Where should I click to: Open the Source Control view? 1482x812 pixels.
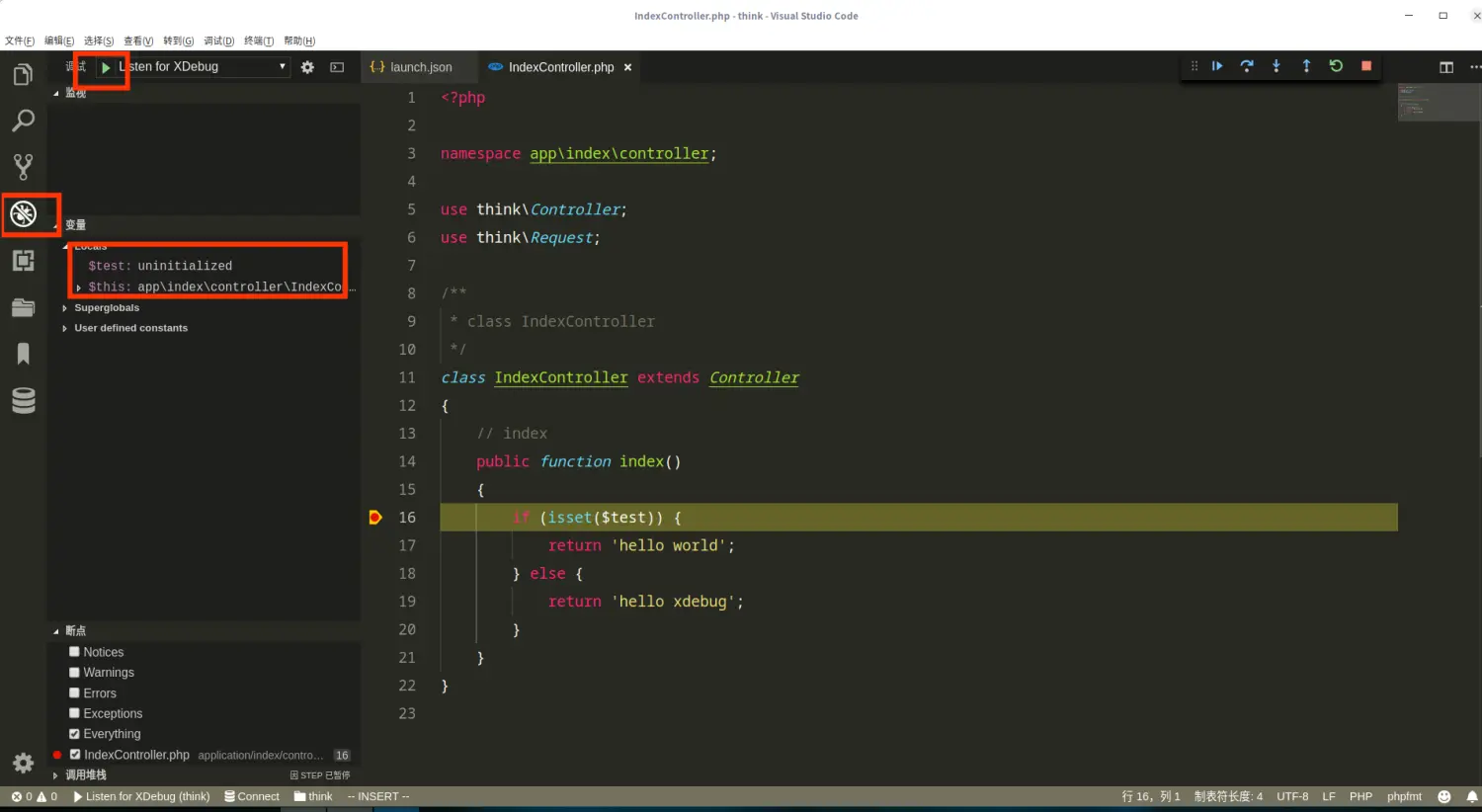tap(23, 166)
